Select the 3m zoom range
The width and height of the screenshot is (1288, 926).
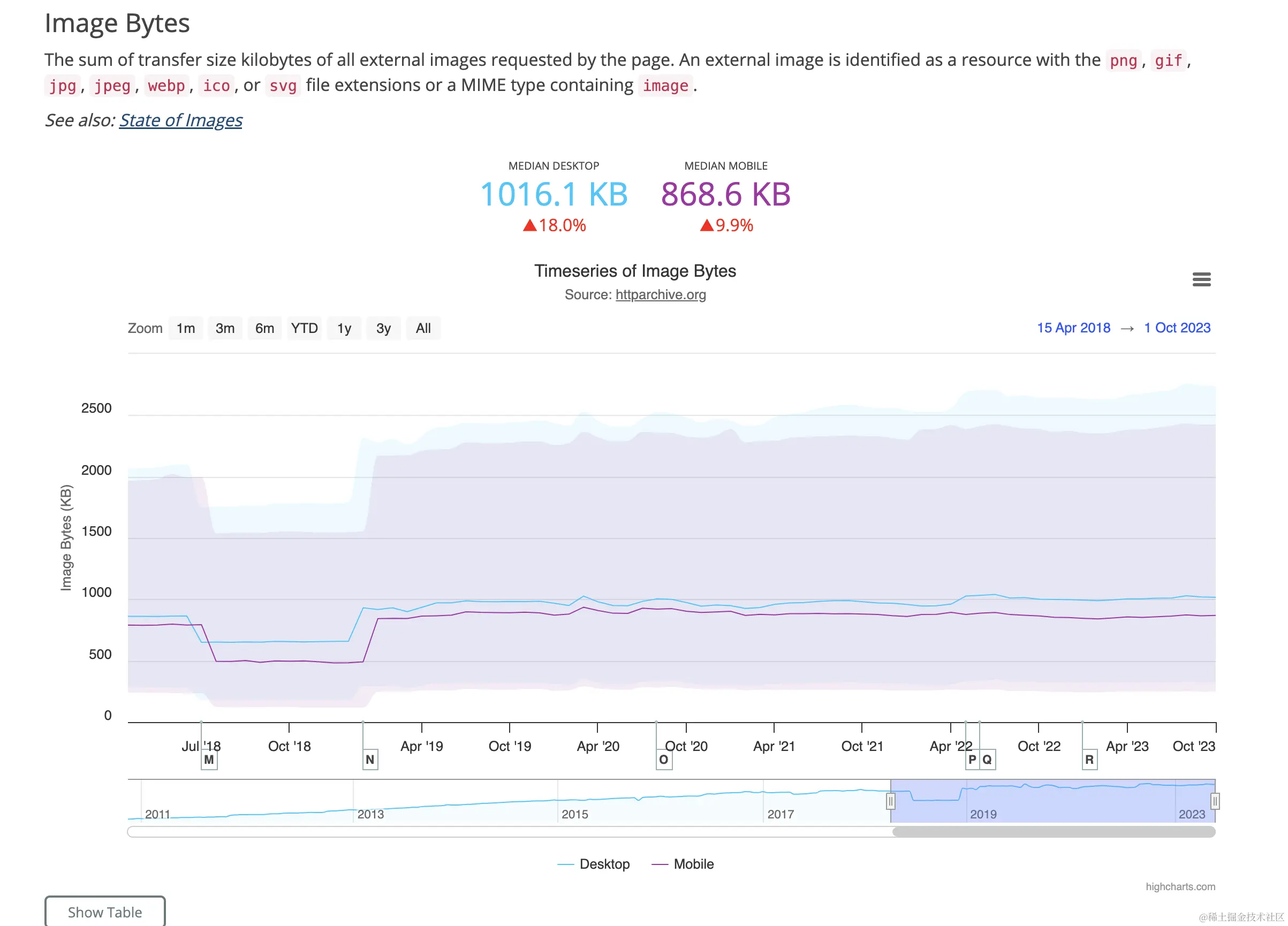click(225, 328)
